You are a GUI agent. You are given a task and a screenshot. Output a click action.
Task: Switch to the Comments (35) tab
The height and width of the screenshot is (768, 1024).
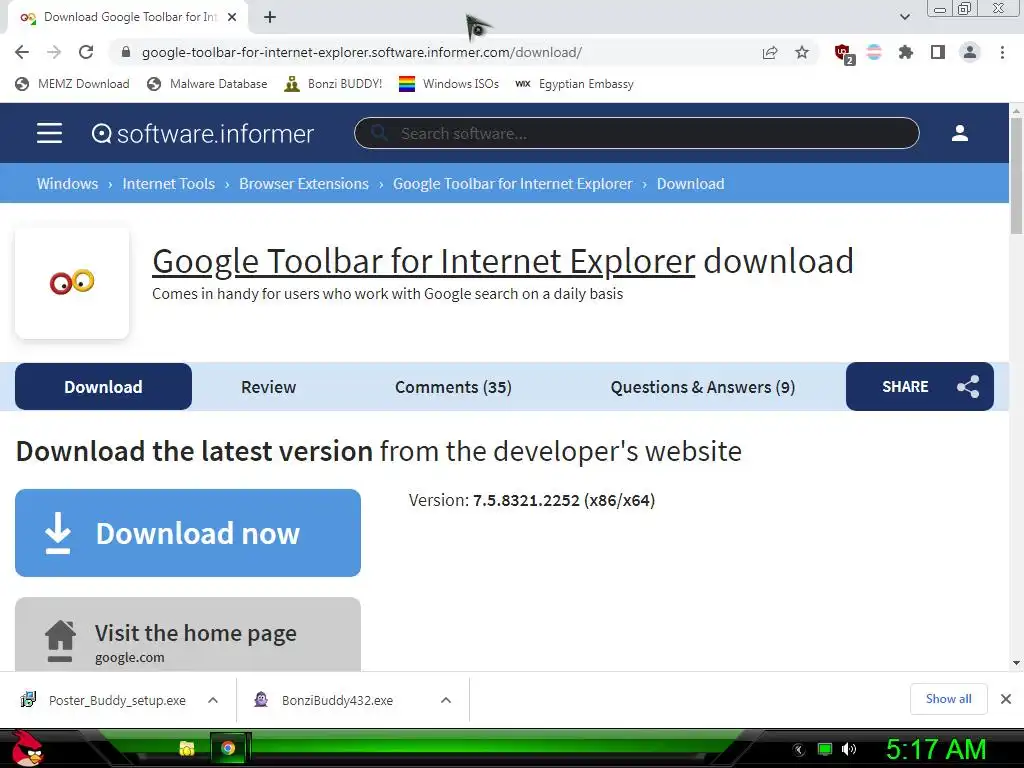click(x=453, y=387)
